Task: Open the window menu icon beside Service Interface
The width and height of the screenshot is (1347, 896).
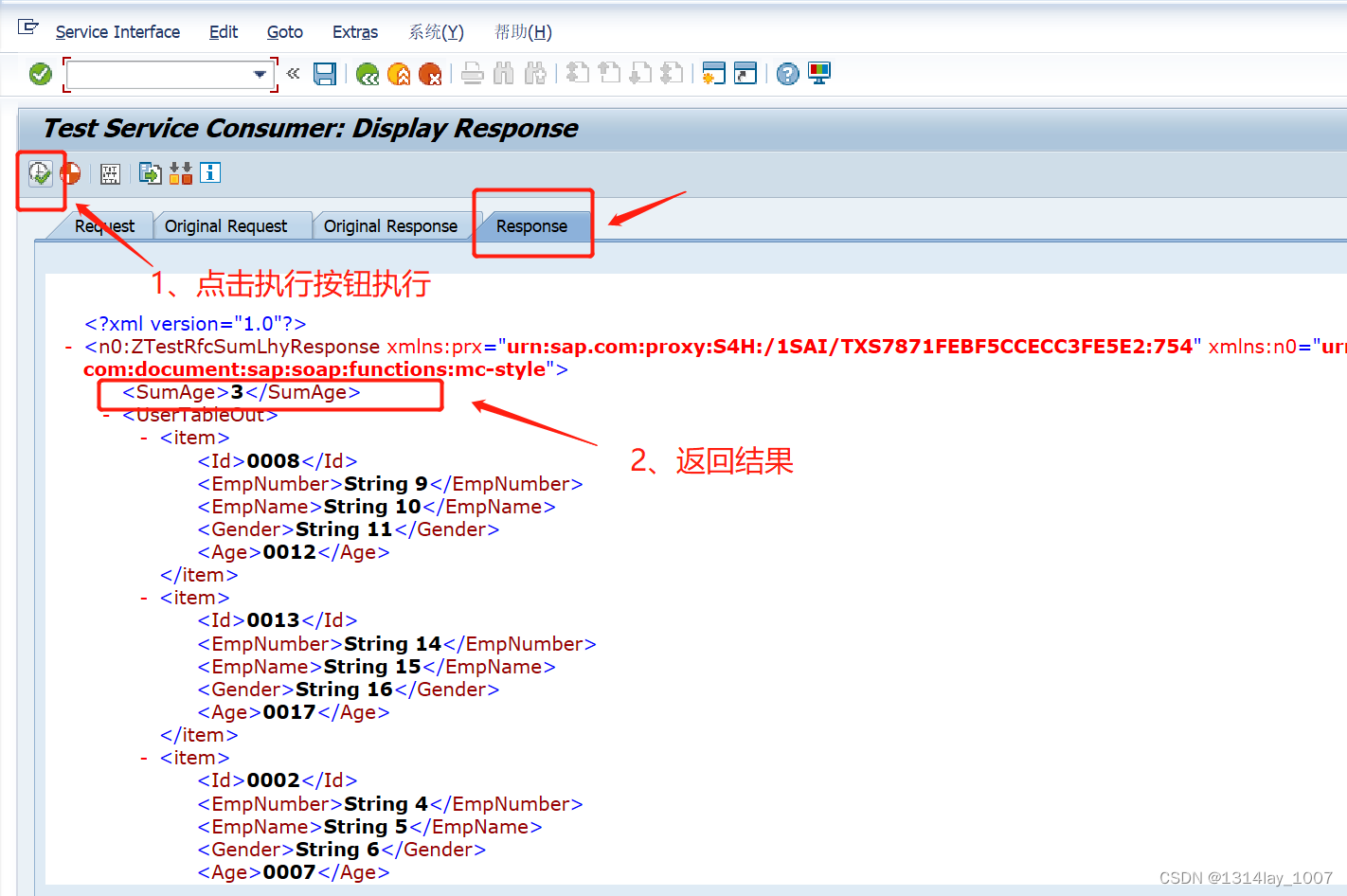Action: (x=28, y=28)
